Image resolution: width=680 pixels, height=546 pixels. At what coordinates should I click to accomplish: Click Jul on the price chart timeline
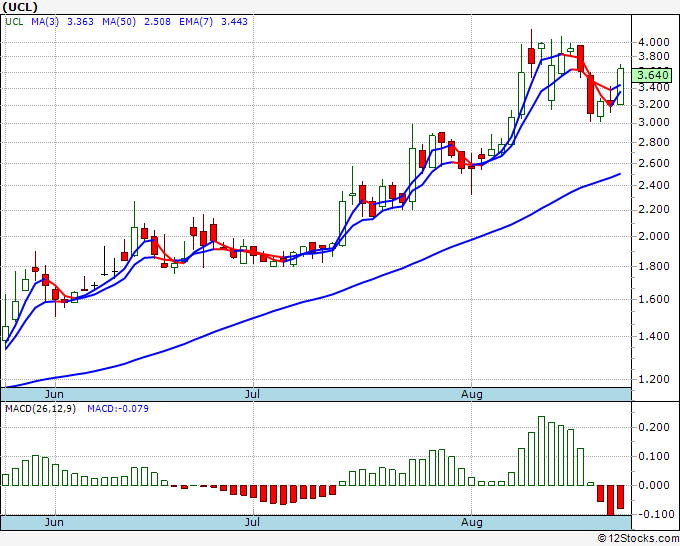(x=252, y=394)
